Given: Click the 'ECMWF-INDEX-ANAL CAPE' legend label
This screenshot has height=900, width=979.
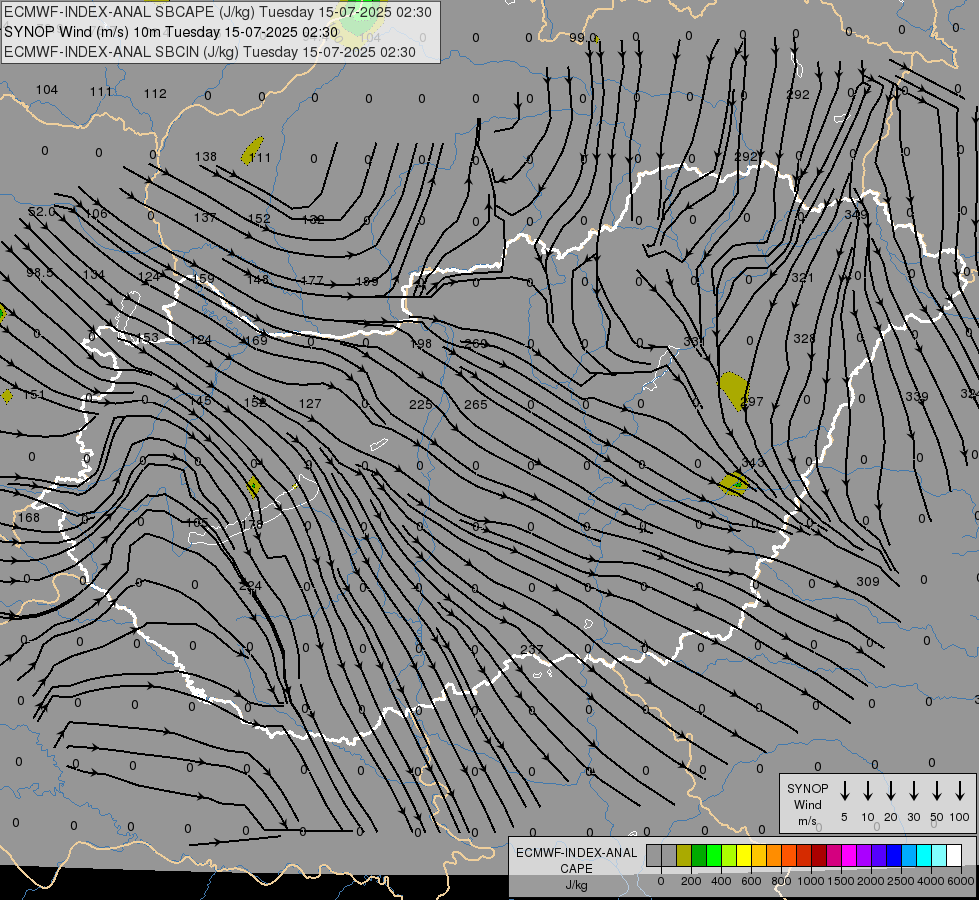Looking at the screenshot, I should pyautogui.click(x=576, y=860).
